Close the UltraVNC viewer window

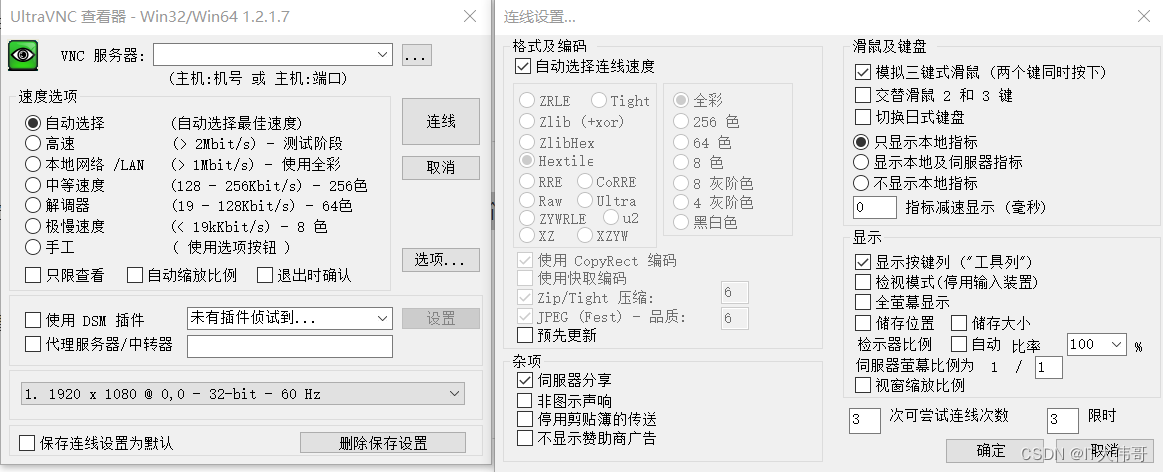pyautogui.click(x=470, y=16)
